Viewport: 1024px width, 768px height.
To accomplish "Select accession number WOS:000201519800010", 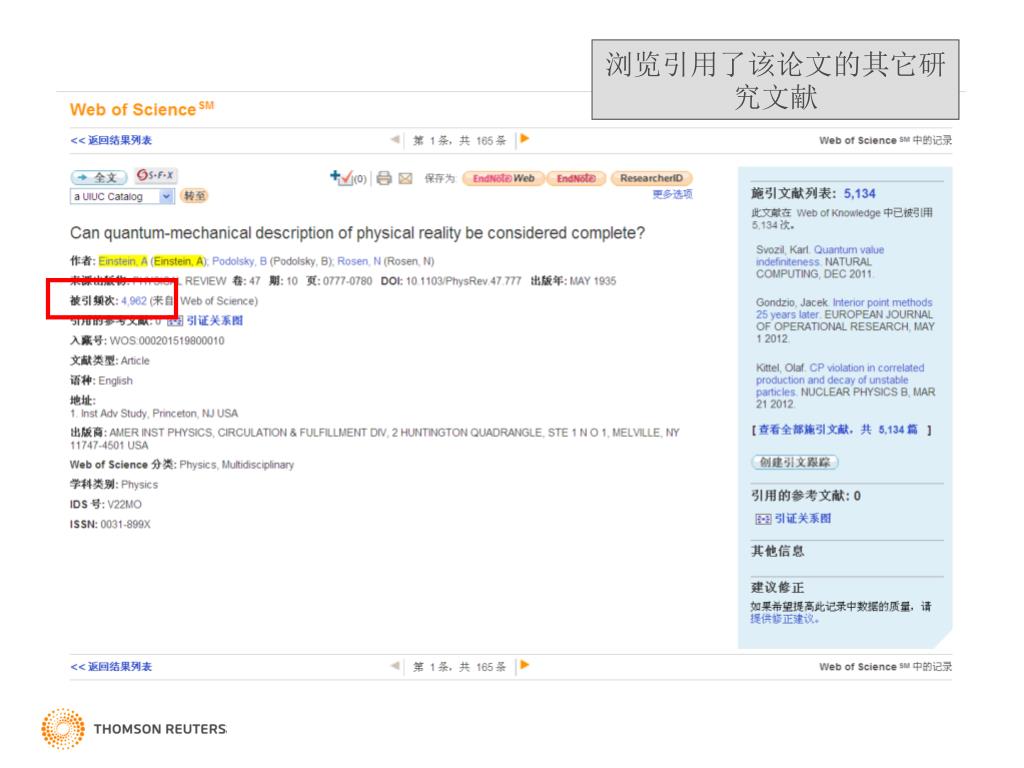I will coord(167,341).
